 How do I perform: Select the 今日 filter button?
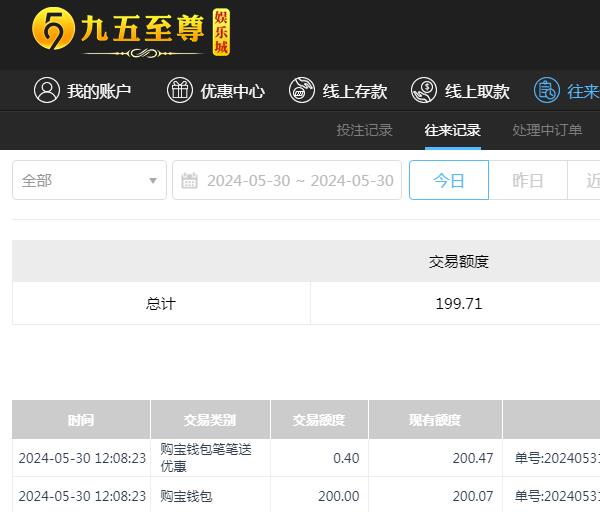(x=449, y=180)
